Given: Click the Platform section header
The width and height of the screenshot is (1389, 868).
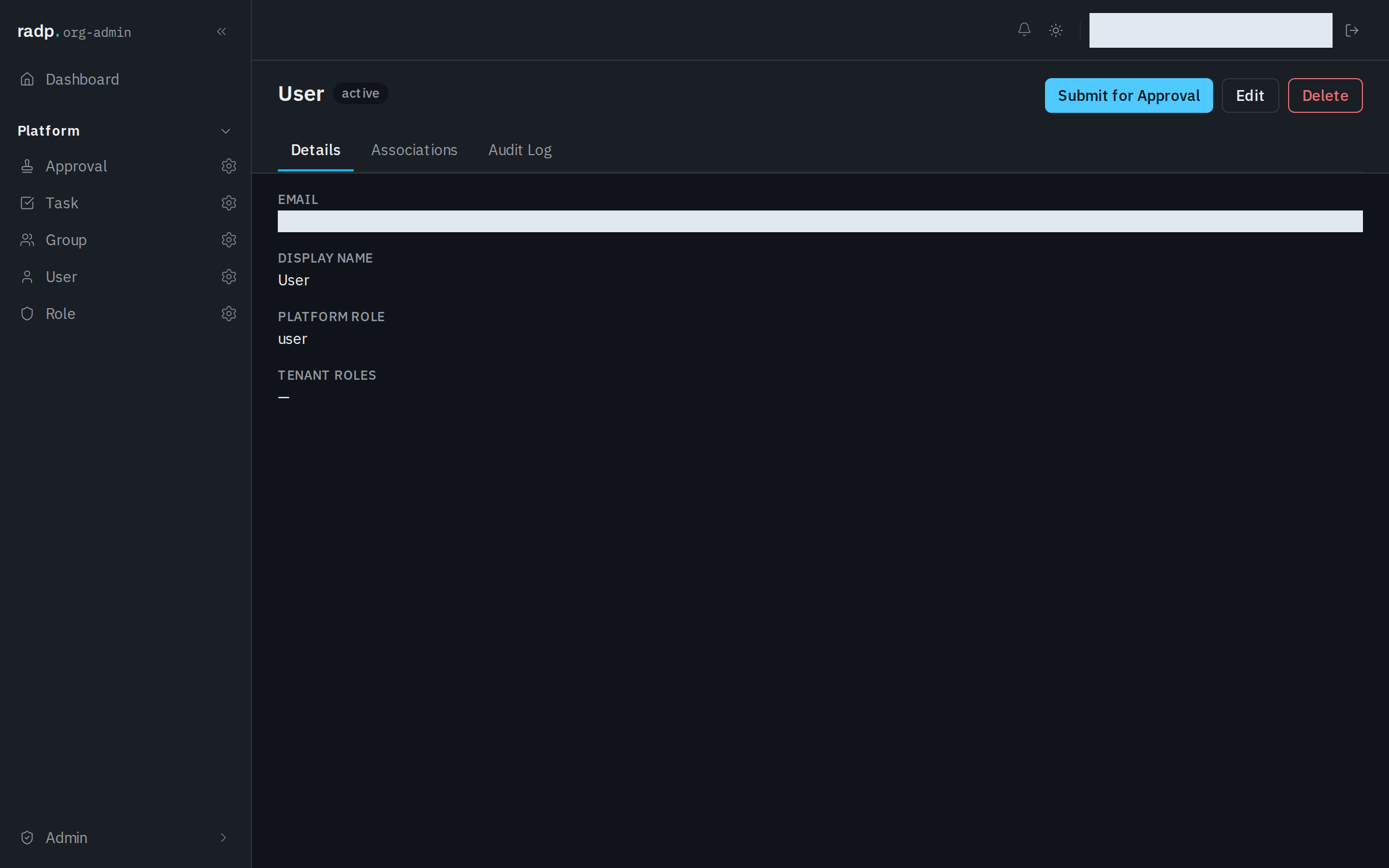Looking at the screenshot, I should point(48,131).
